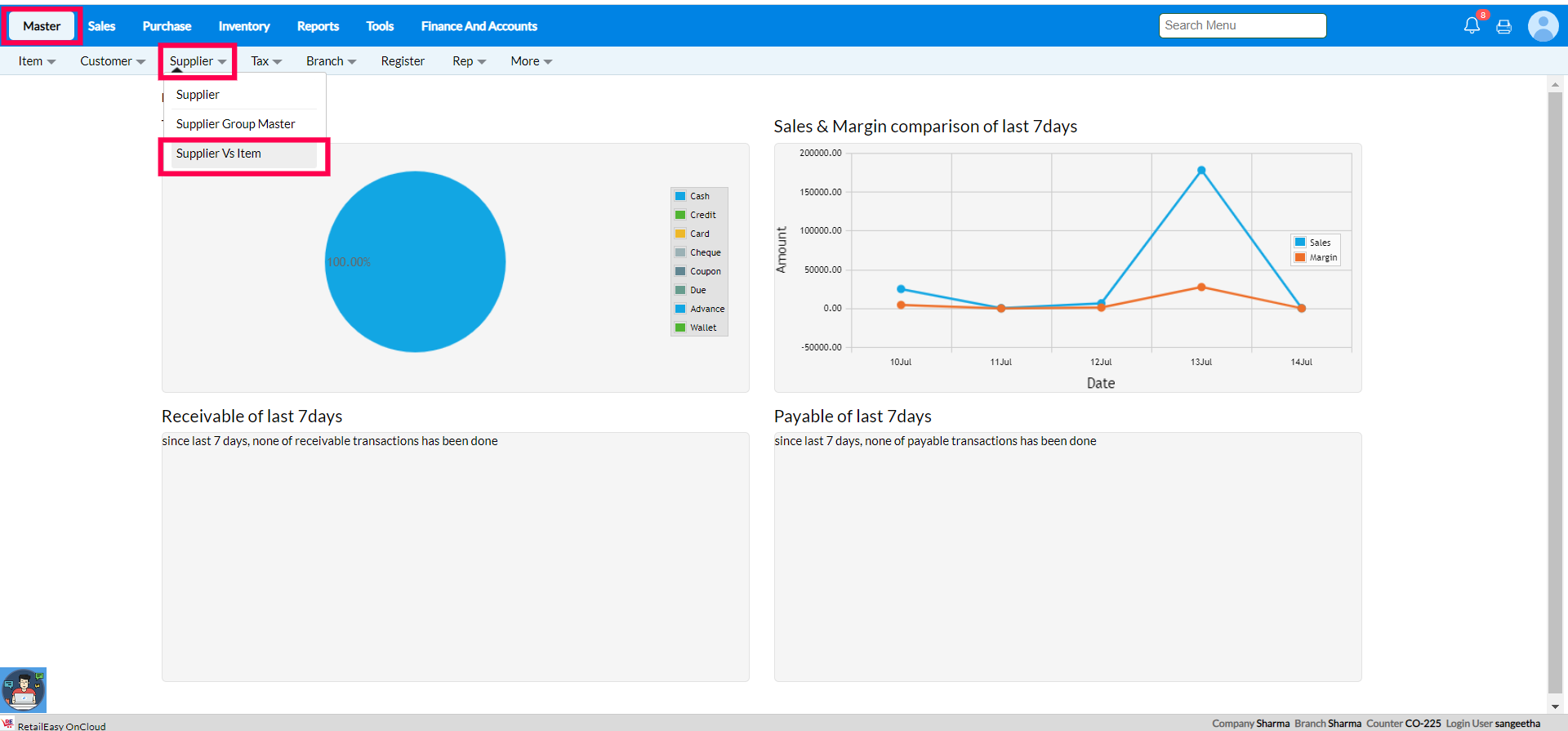Open the notifications bell icon
The height and width of the screenshot is (731, 1568).
point(1471,25)
